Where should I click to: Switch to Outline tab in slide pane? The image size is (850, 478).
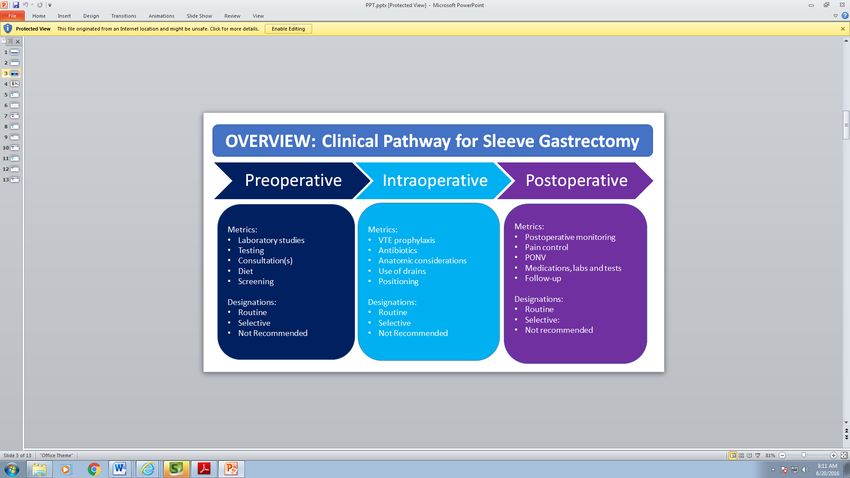(x=10, y=41)
